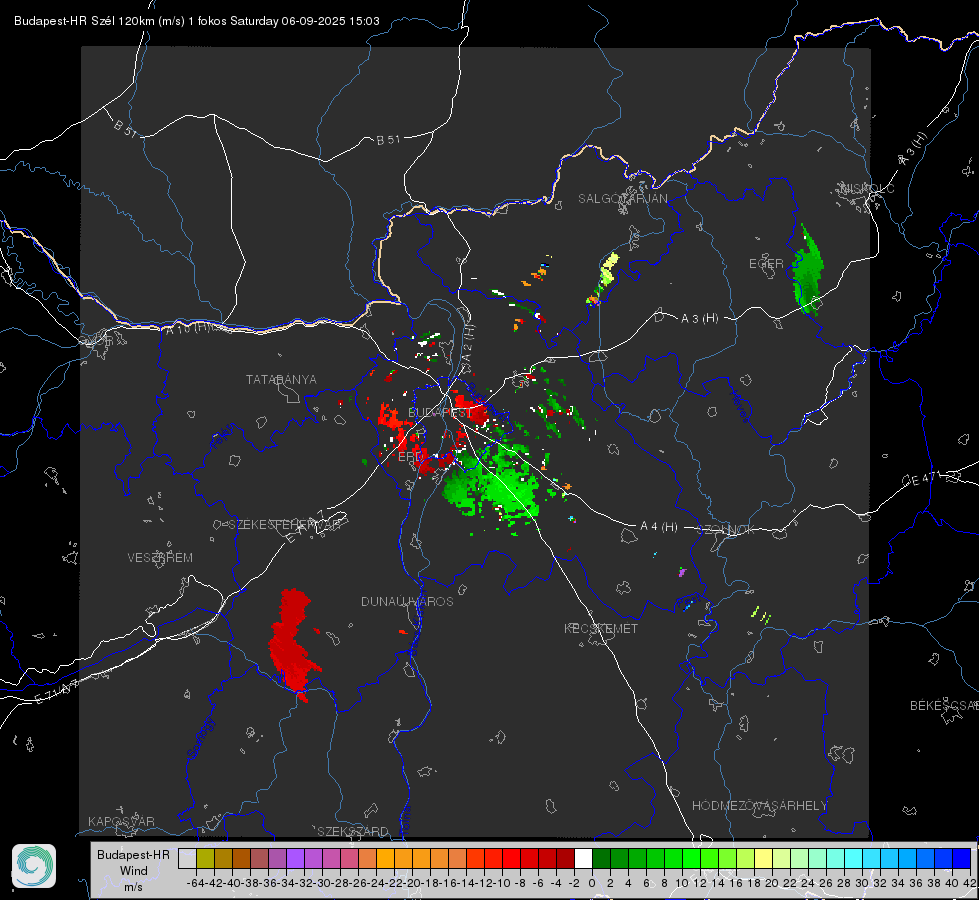This screenshot has height=900, width=979.
Task: Select the yellow swatch between 18 and 20
Action: (764, 858)
